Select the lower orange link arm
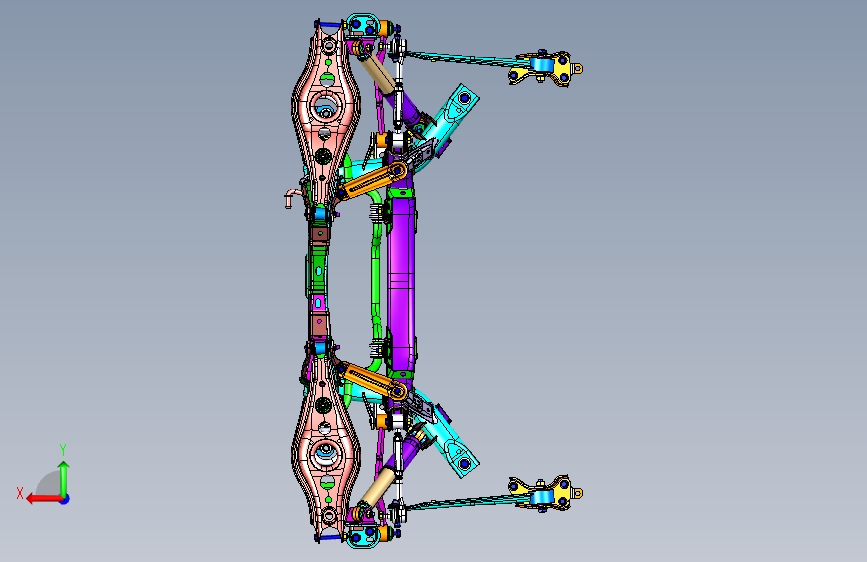Viewport: 867px width, 562px height. [x=372, y=381]
